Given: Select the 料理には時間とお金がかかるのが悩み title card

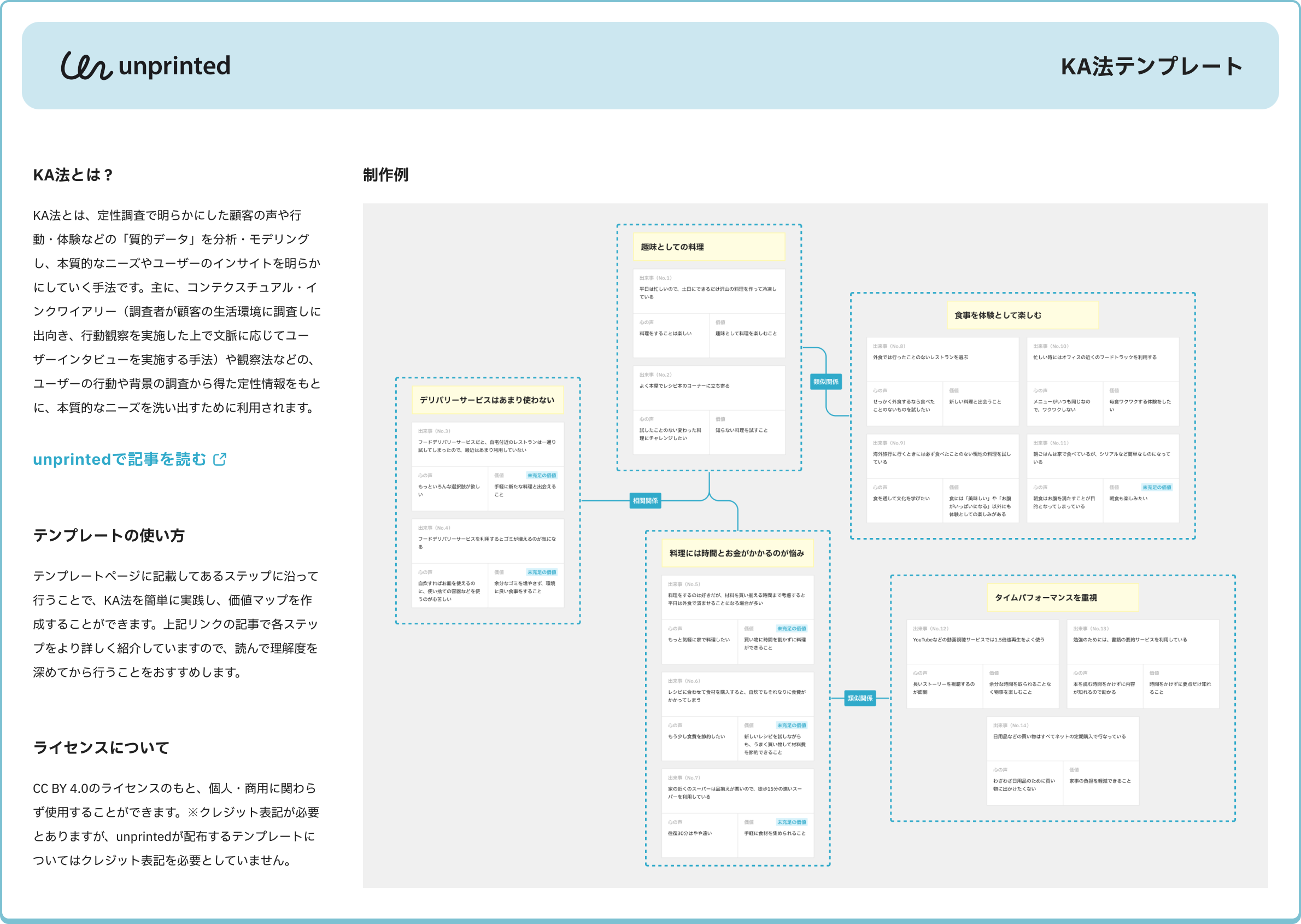Looking at the screenshot, I should [737, 553].
